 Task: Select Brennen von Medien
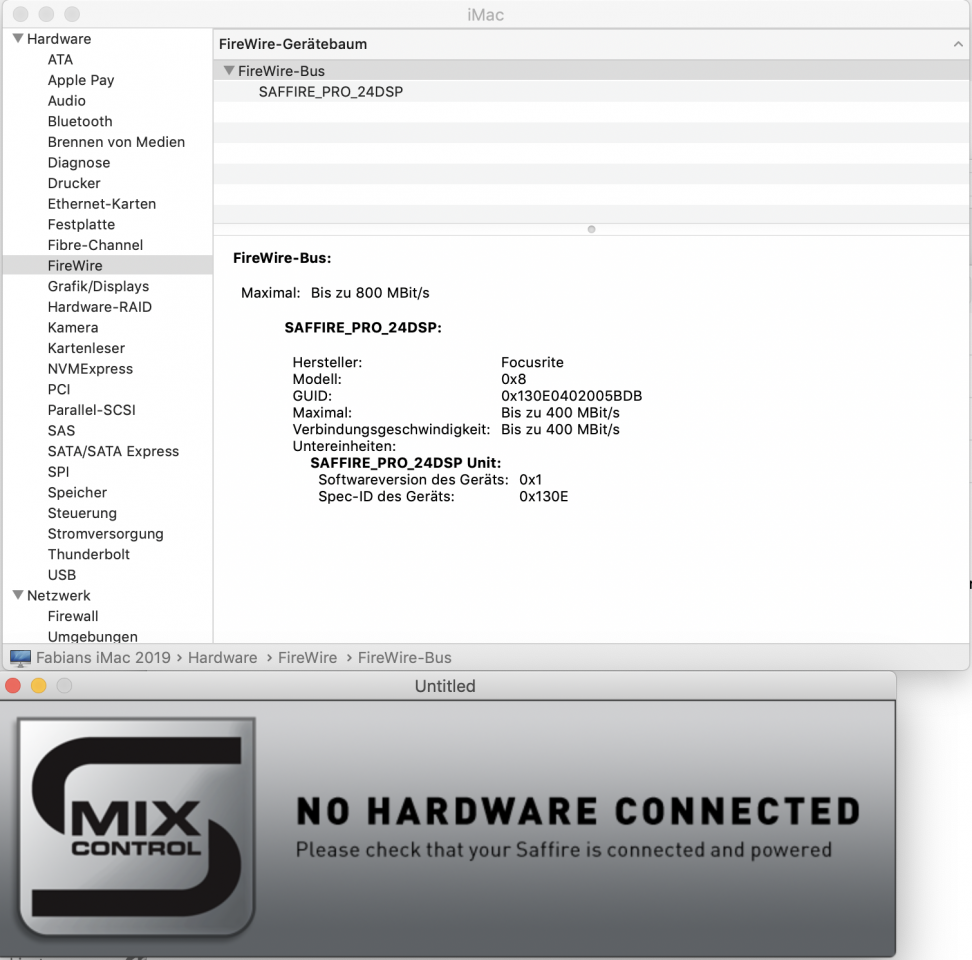point(116,142)
